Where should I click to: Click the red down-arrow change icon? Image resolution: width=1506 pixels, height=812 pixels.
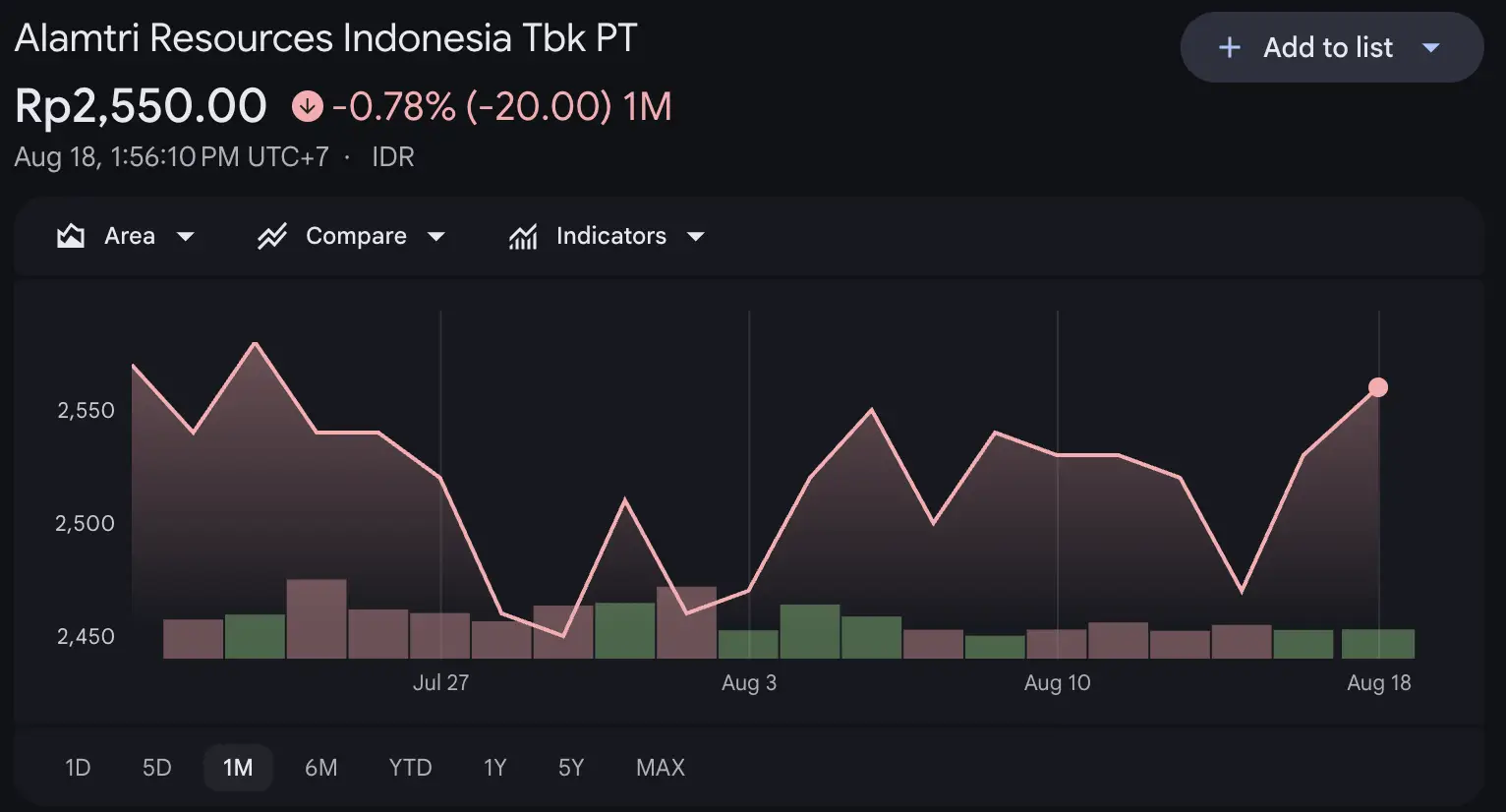[308, 106]
